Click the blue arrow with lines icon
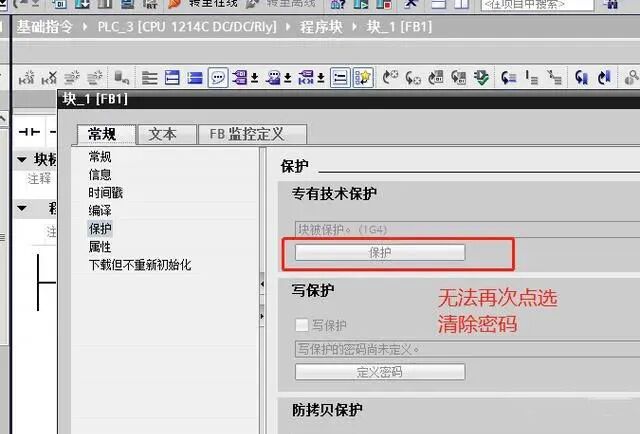The image size is (640, 434). coord(509,77)
